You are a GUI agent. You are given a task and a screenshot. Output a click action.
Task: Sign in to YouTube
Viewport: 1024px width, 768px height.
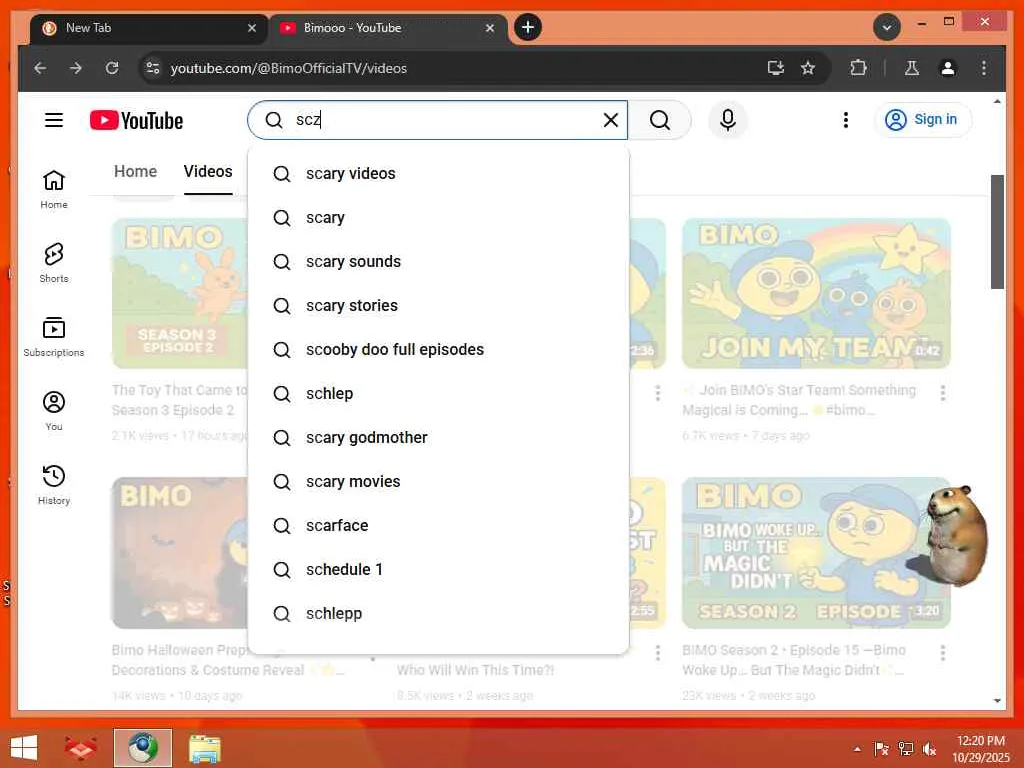[922, 120]
